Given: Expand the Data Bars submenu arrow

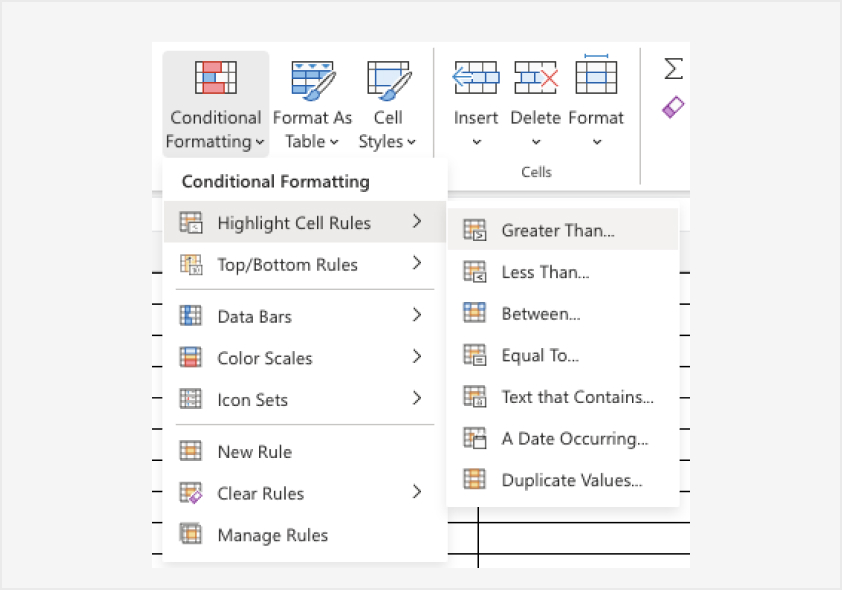Looking at the screenshot, I should tap(417, 315).
